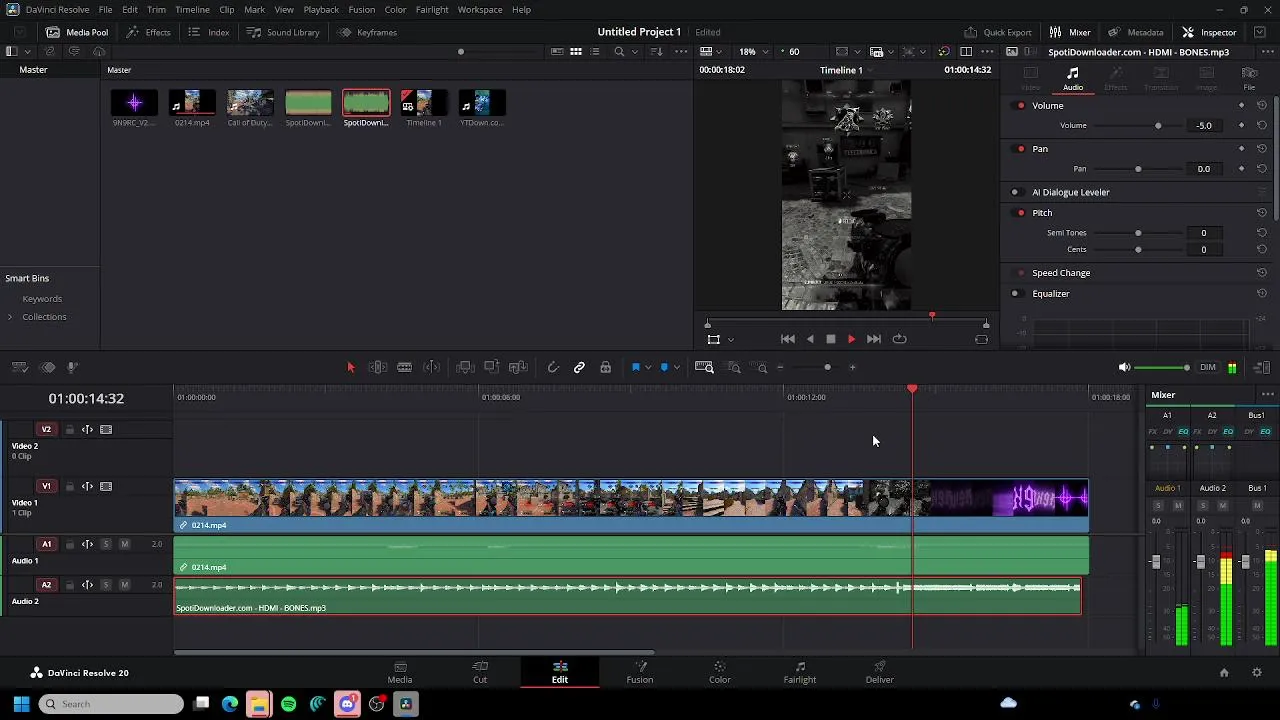Open the Fusion menu in menu bar

click(x=362, y=9)
